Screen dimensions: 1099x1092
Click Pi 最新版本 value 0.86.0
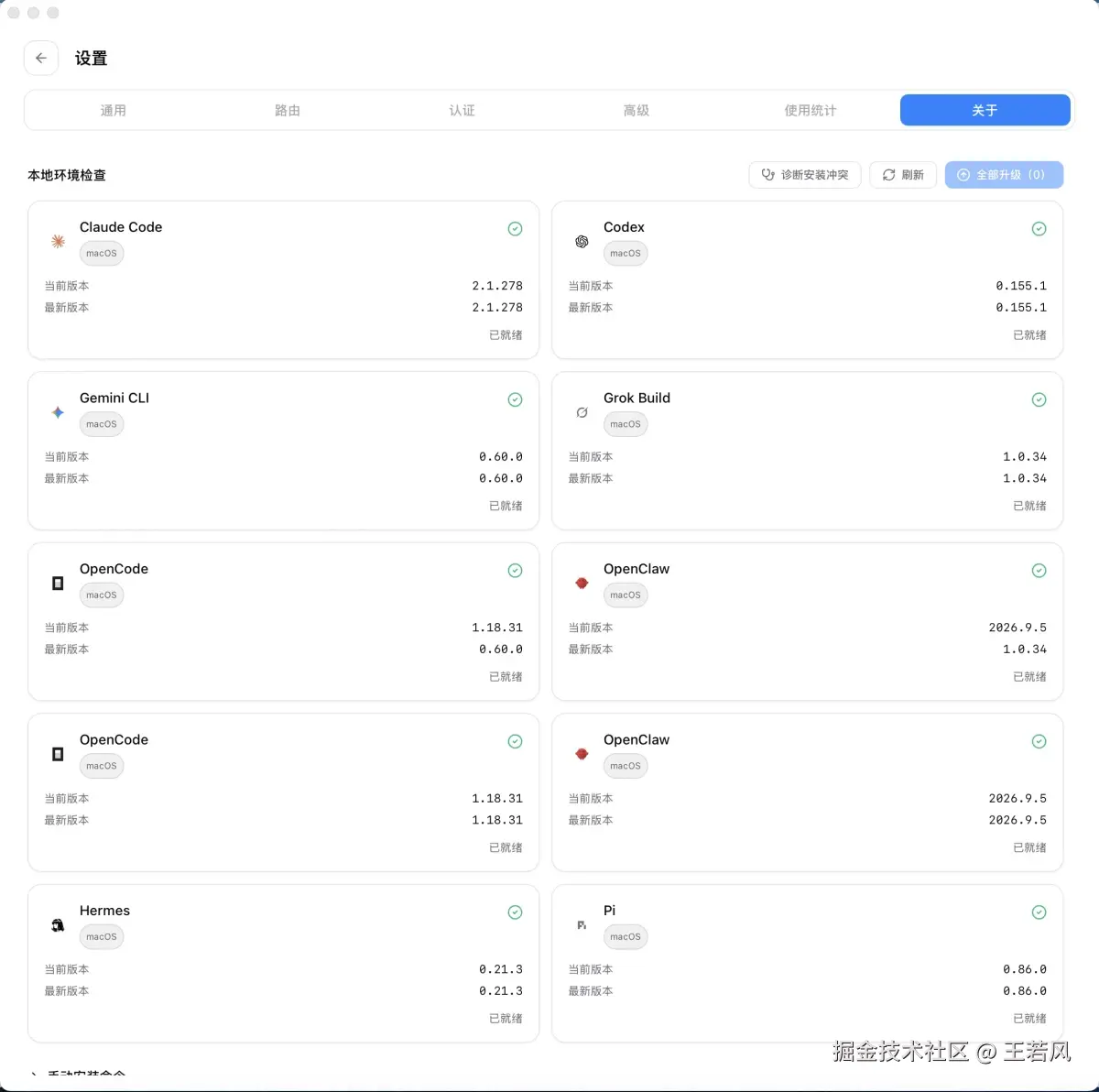point(1025,991)
